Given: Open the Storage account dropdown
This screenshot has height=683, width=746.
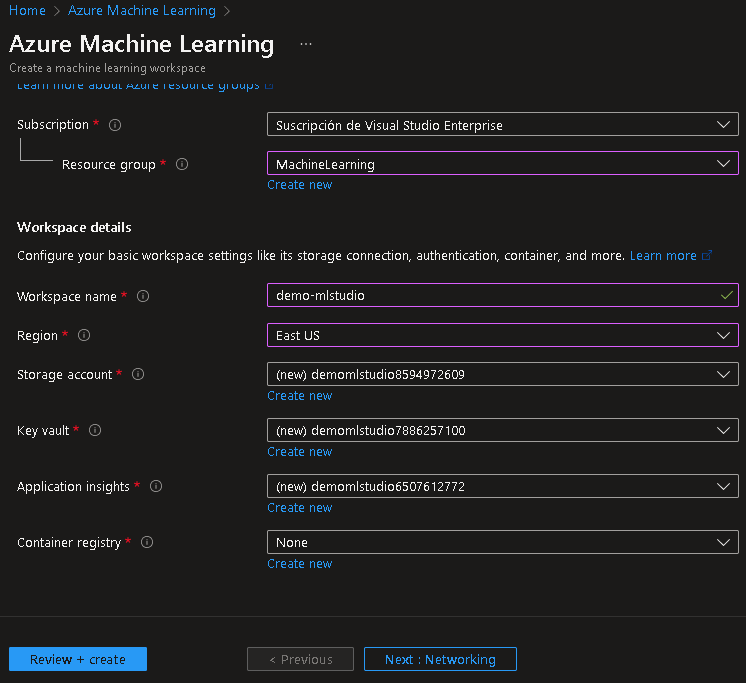Looking at the screenshot, I should coord(502,374).
